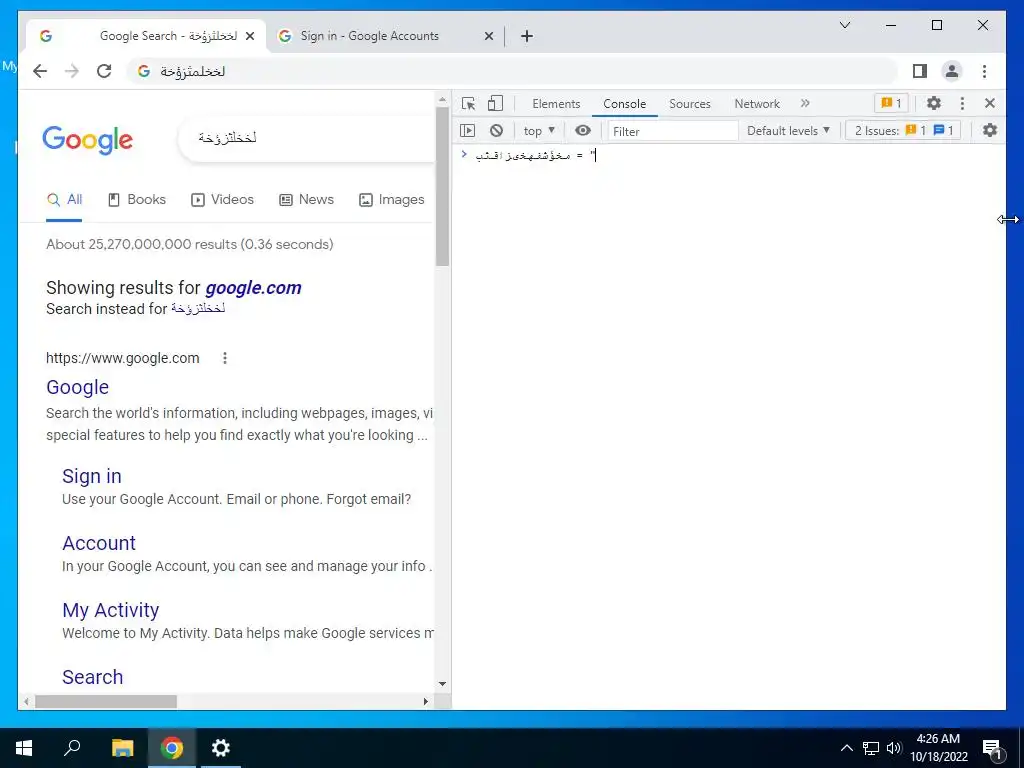Open the network tray icon
Screen dimensions: 1024x768
pos(871,748)
